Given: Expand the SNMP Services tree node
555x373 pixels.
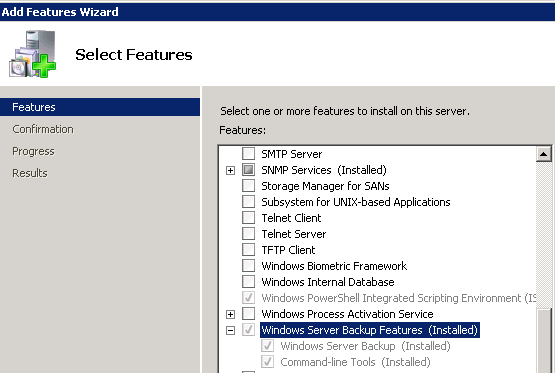Looking at the screenshot, I should pos(230,170).
